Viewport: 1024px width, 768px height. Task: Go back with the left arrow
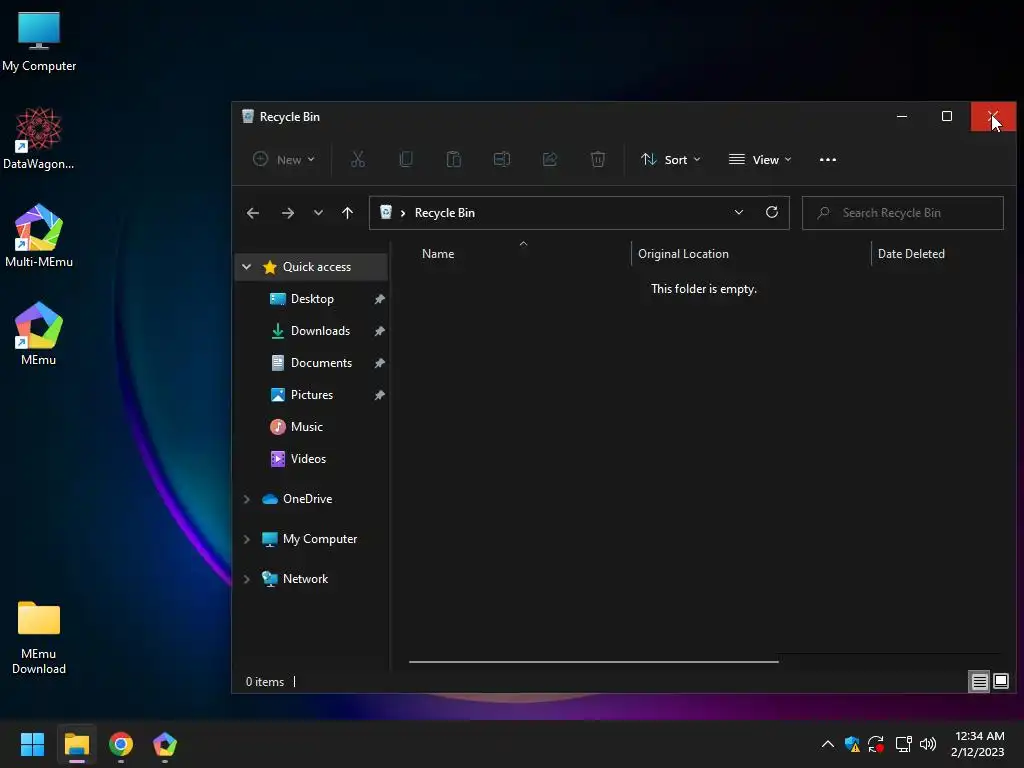(x=253, y=213)
